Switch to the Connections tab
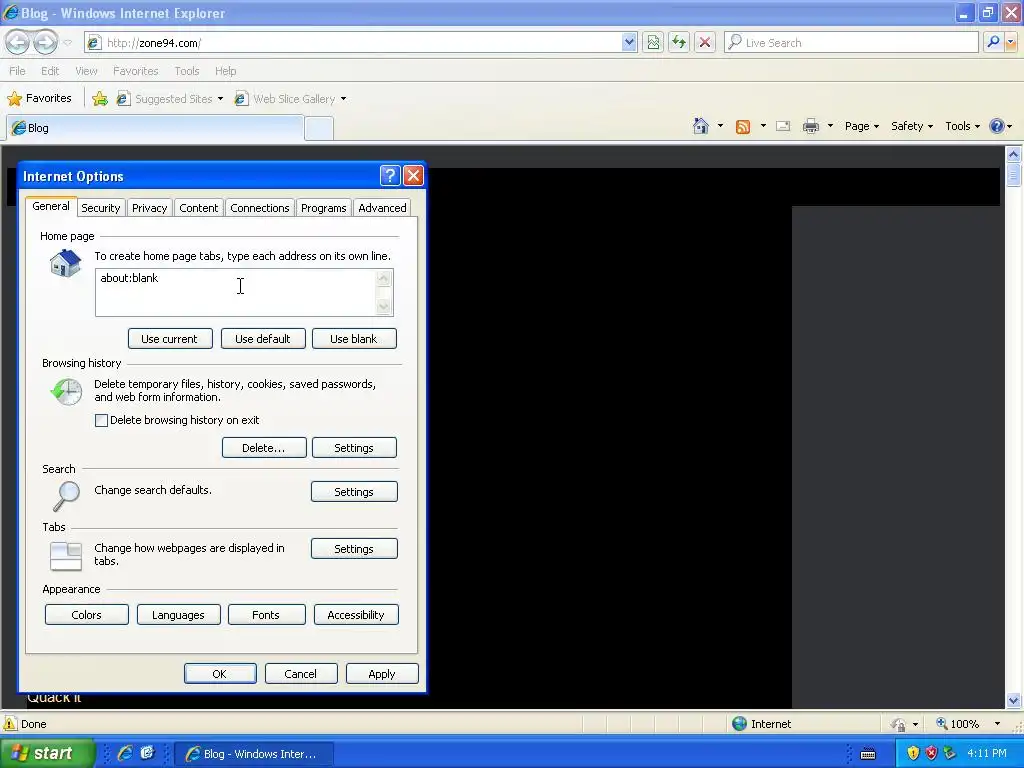The height and width of the screenshot is (768, 1024). (259, 208)
